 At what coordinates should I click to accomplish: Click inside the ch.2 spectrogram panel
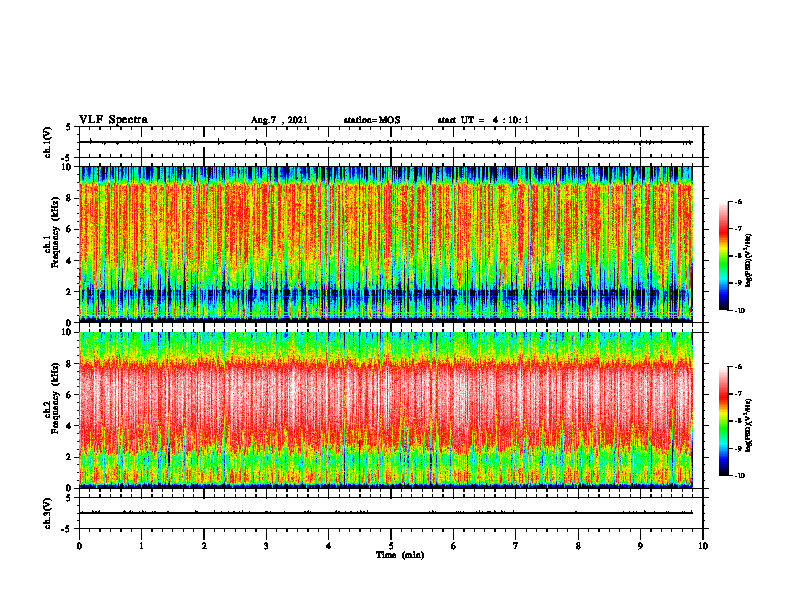pyautogui.click(x=385, y=410)
